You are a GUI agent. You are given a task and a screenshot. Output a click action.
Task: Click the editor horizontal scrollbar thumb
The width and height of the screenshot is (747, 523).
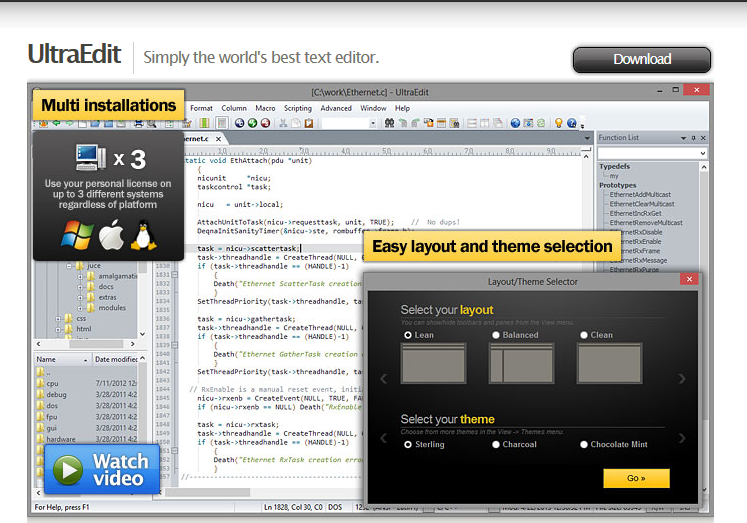pyautogui.click(x=208, y=492)
